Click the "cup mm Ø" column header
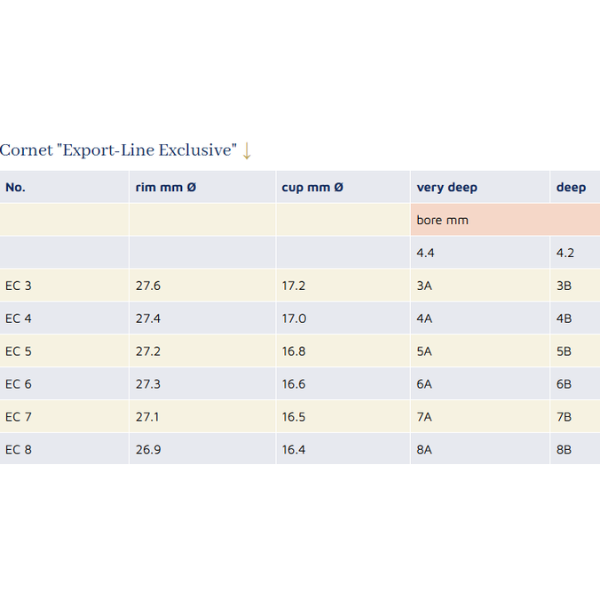The image size is (600, 600). tap(312, 187)
